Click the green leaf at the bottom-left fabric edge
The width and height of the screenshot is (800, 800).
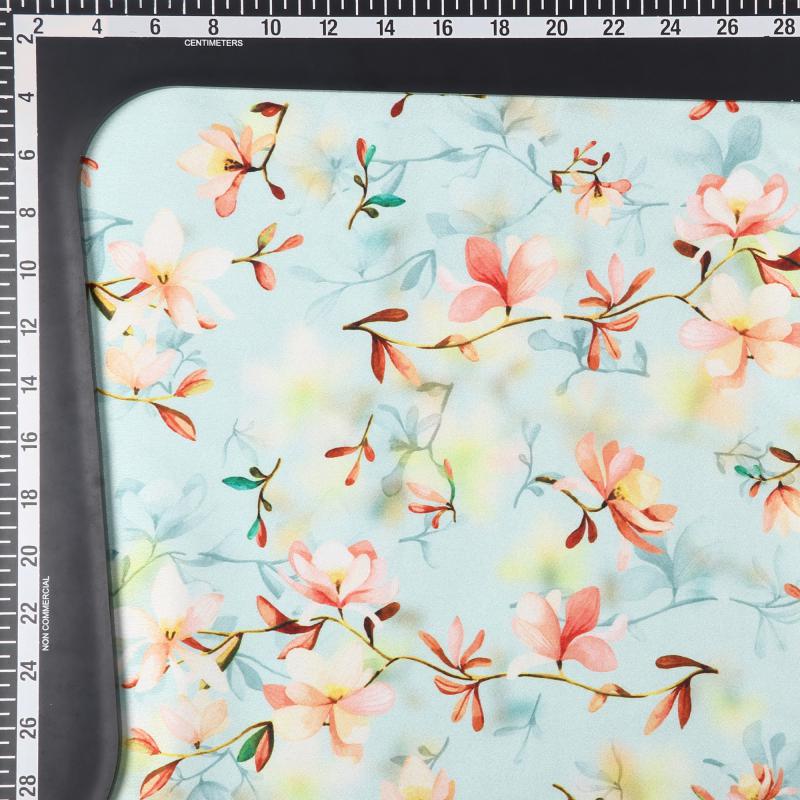pos(253,745)
